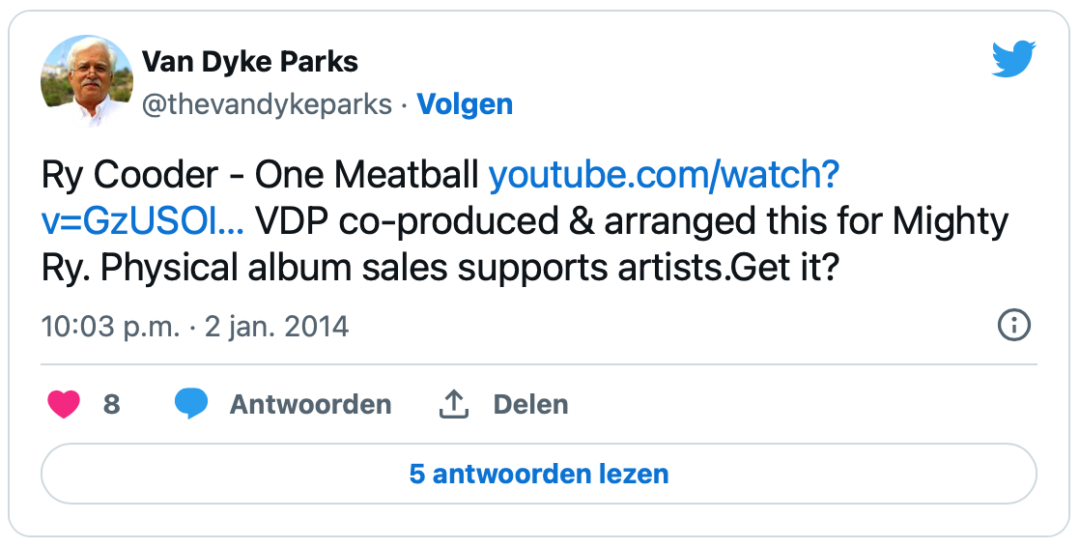Open the 5 antwoorden lezen button
The image size is (1080, 549).
coord(539,474)
